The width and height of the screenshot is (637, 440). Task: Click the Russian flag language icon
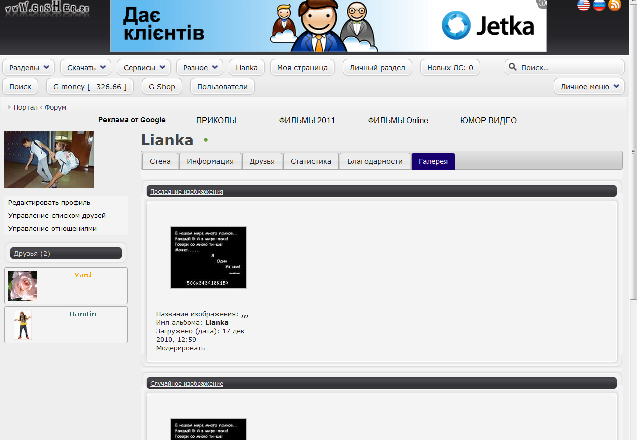coord(598,6)
